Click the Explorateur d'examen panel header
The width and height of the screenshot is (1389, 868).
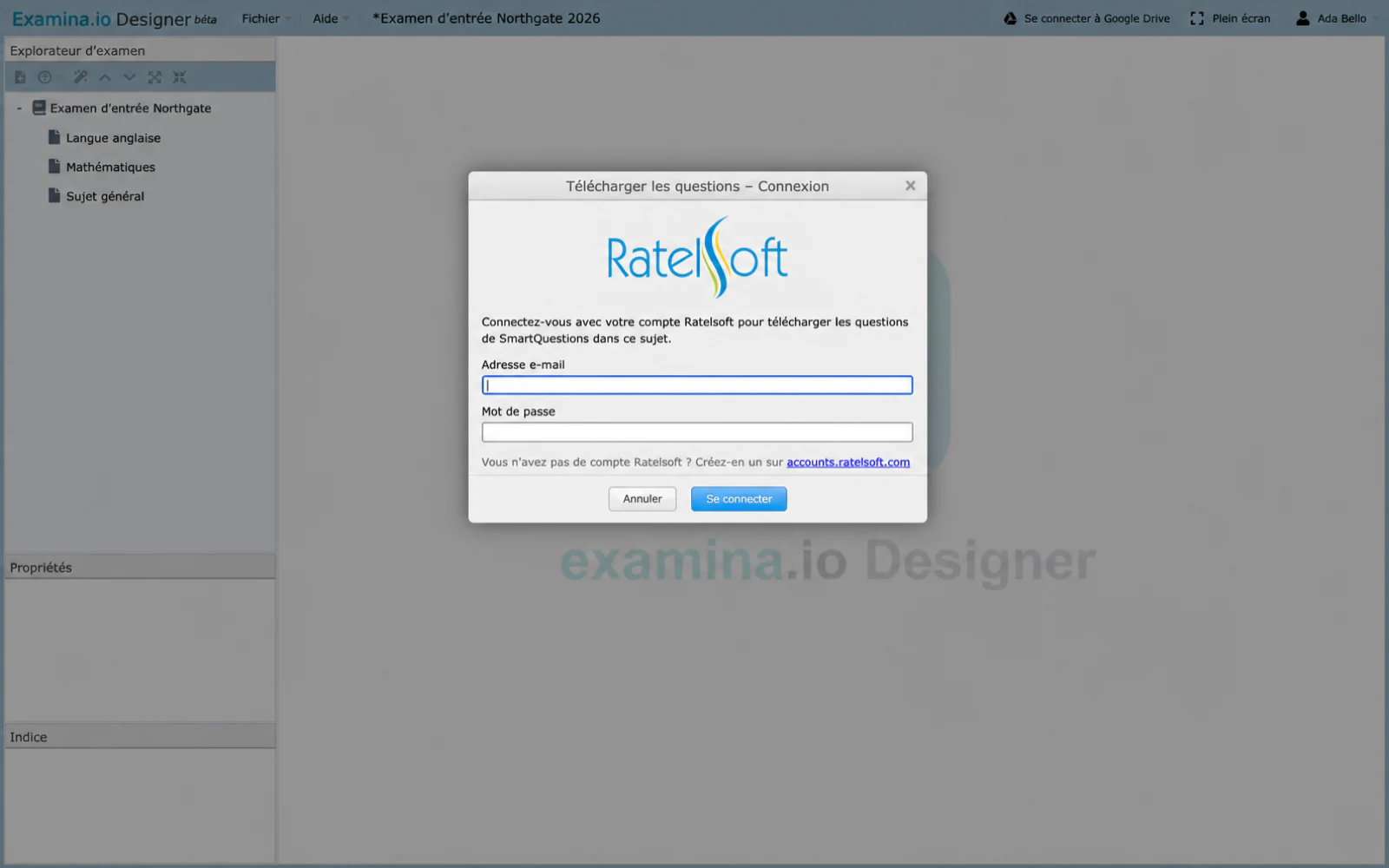pos(140,50)
